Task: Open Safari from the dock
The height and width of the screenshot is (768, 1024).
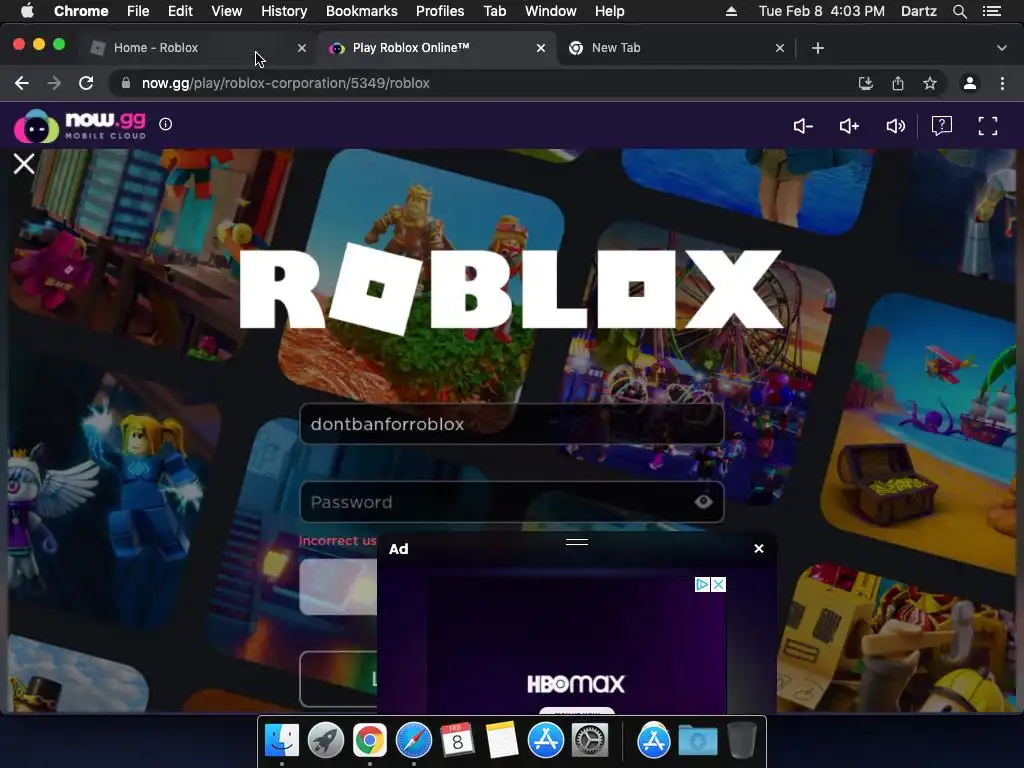Action: [414, 741]
